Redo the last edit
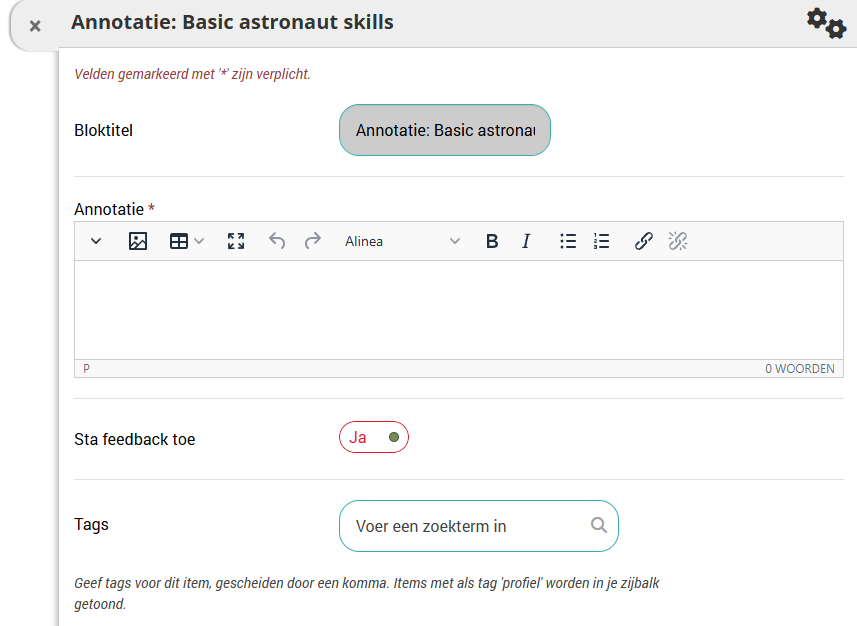The image size is (857, 626). [x=313, y=241]
